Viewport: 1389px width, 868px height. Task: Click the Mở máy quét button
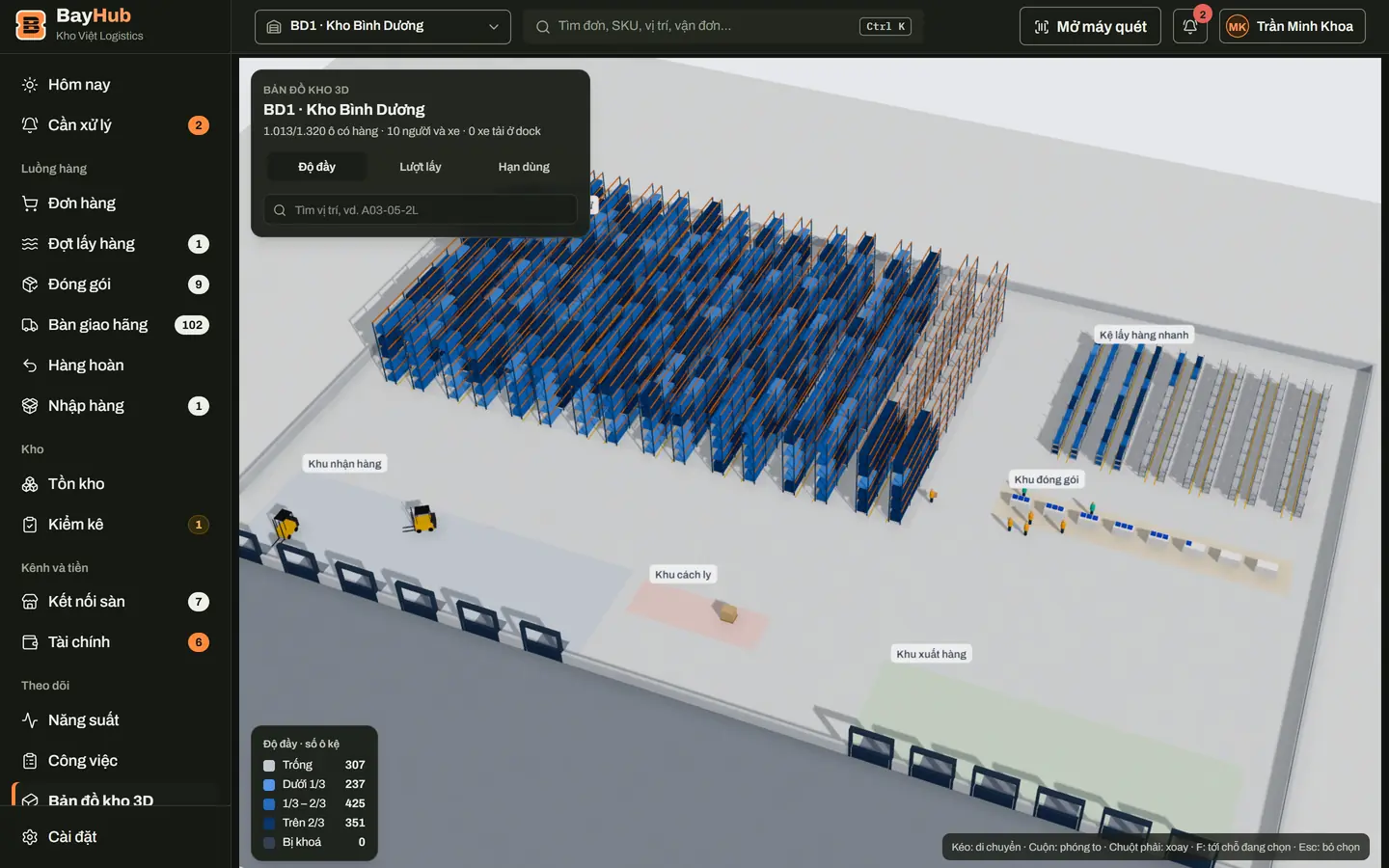[x=1090, y=27]
